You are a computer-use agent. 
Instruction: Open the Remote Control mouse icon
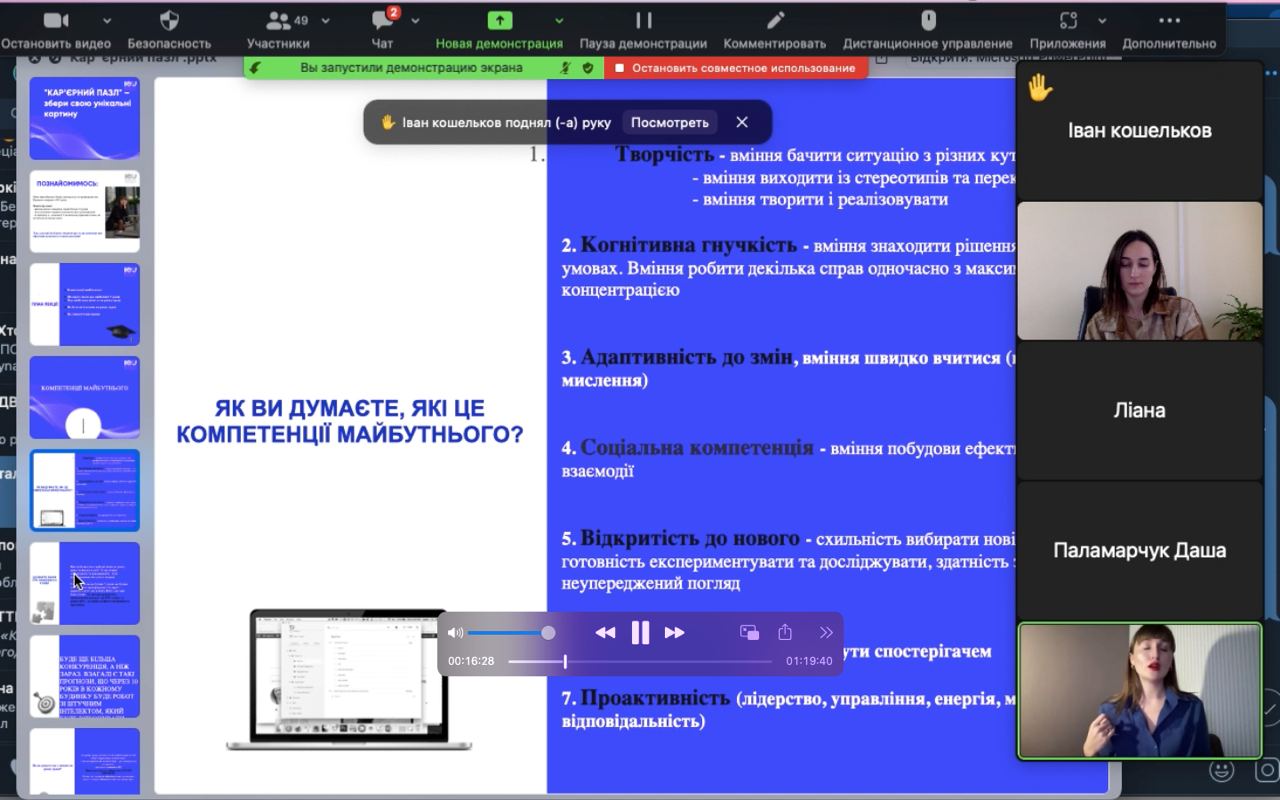(927, 21)
